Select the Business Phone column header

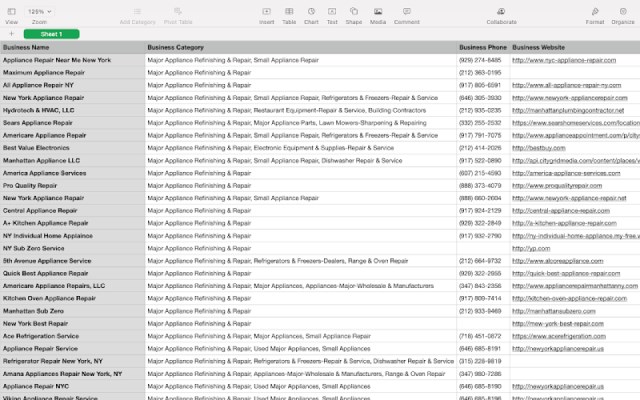click(x=483, y=47)
